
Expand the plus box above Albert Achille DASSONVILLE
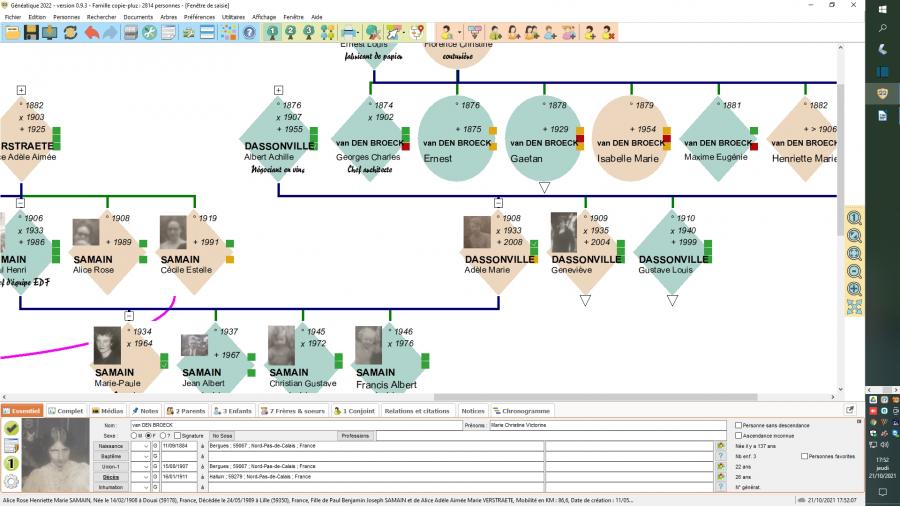[278, 90]
